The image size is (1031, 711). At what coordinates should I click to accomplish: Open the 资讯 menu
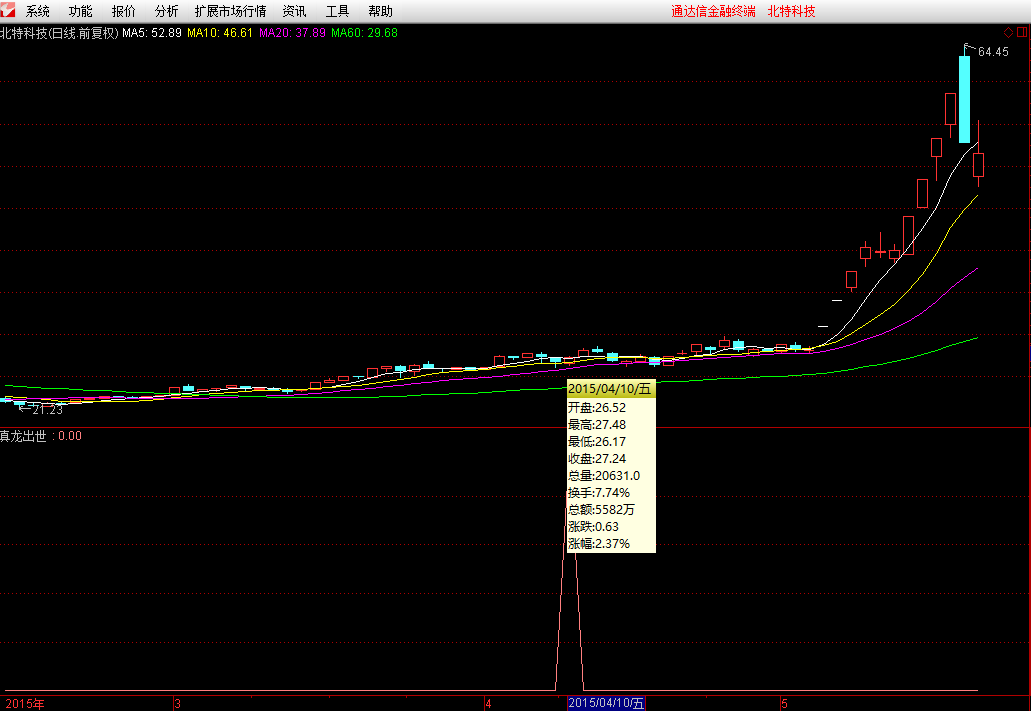click(x=294, y=11)
